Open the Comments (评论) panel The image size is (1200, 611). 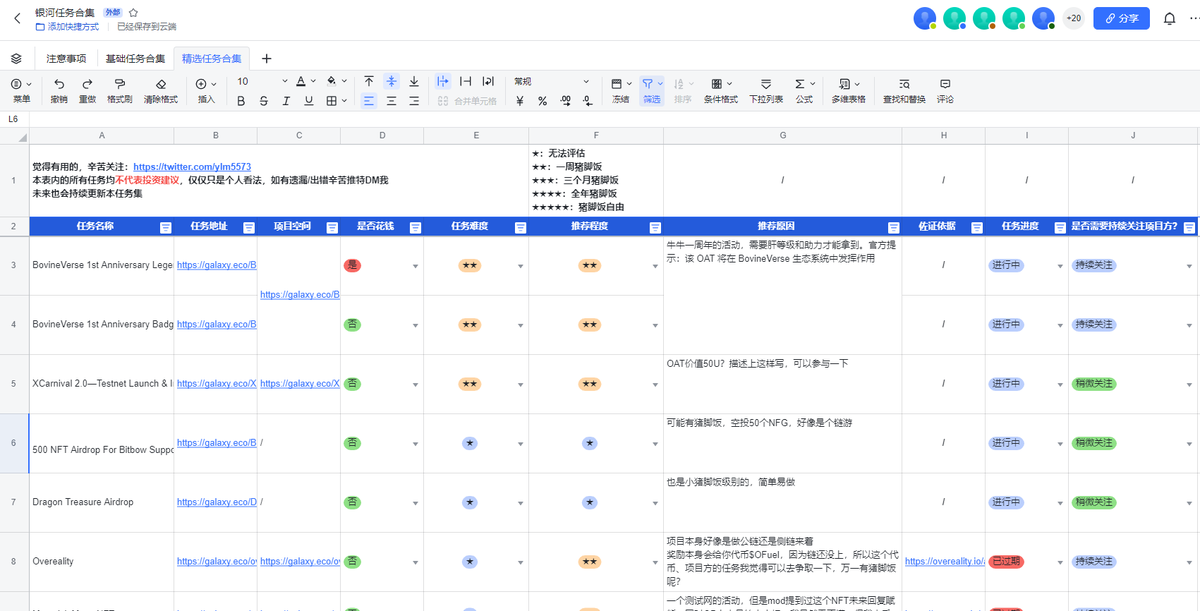point(945,90)
